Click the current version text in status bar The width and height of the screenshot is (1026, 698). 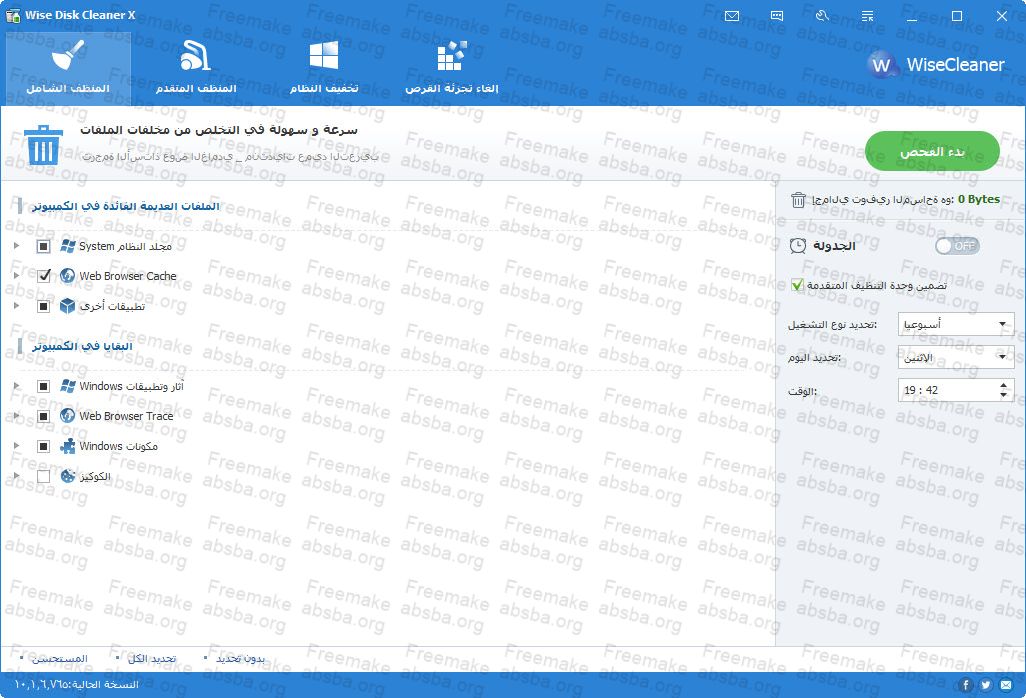click(77, 684)
